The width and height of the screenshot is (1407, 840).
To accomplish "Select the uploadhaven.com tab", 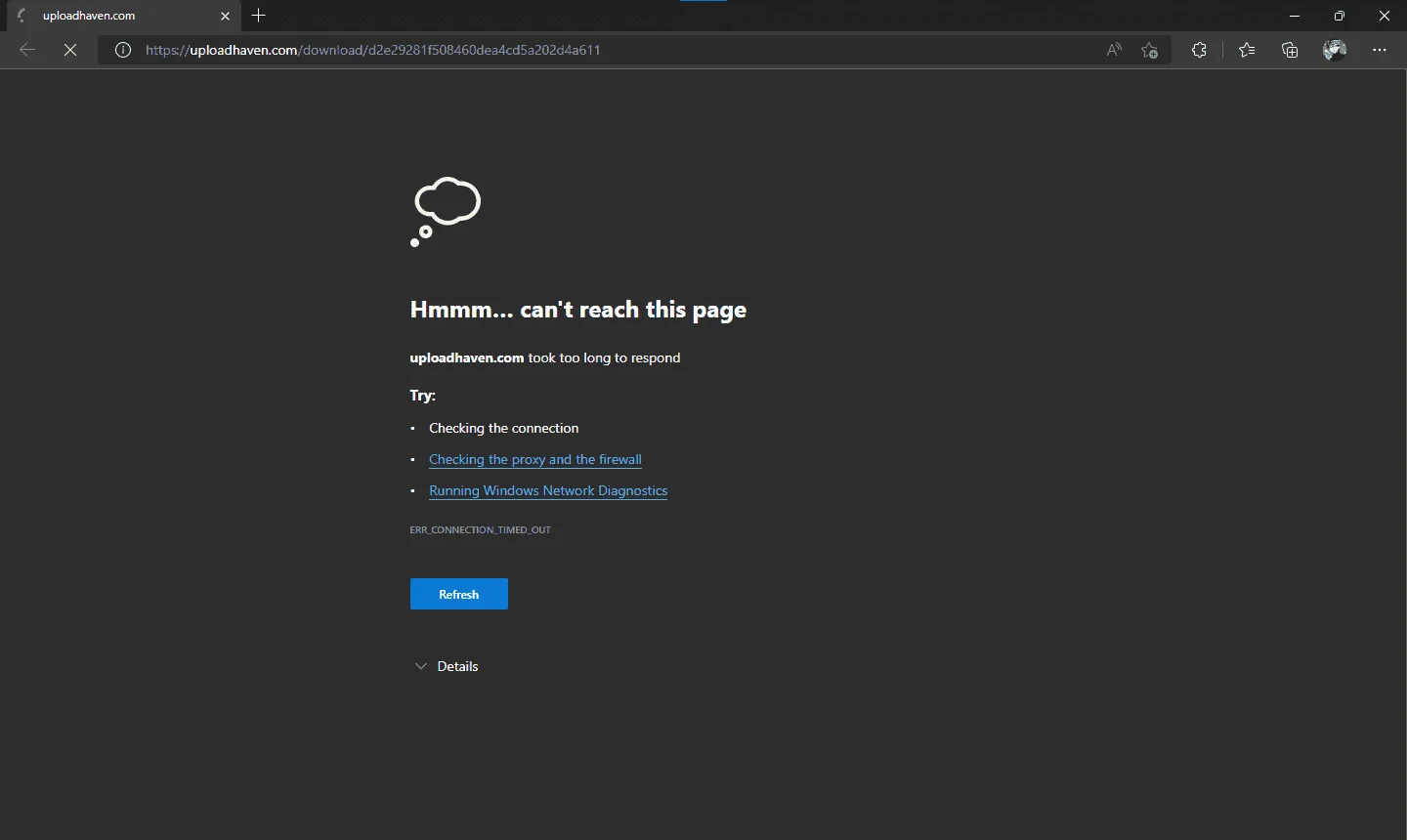I will [122, 16].
